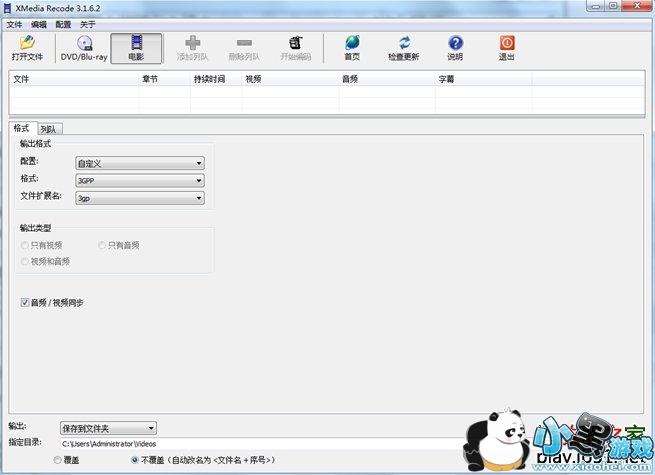Open the DVD/Blu-ray disc source

84,48
